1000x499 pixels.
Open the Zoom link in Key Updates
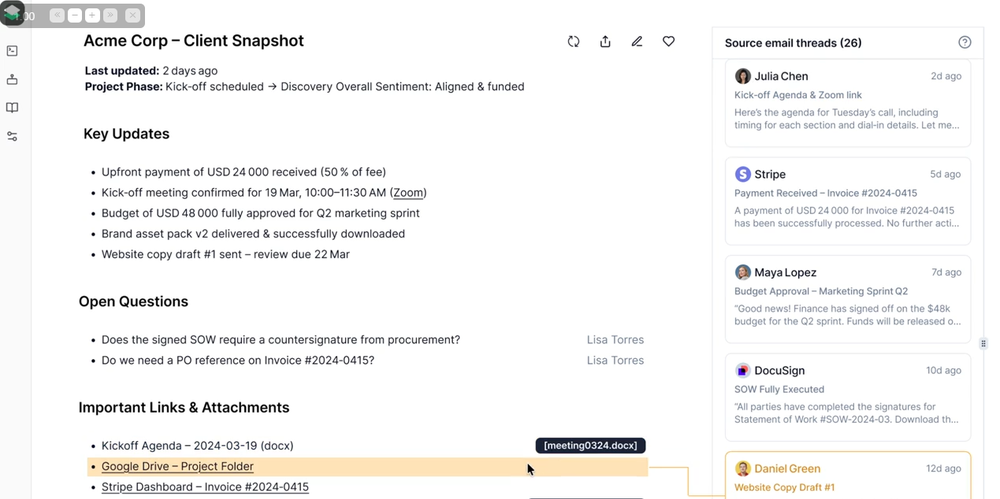[409, 193]
